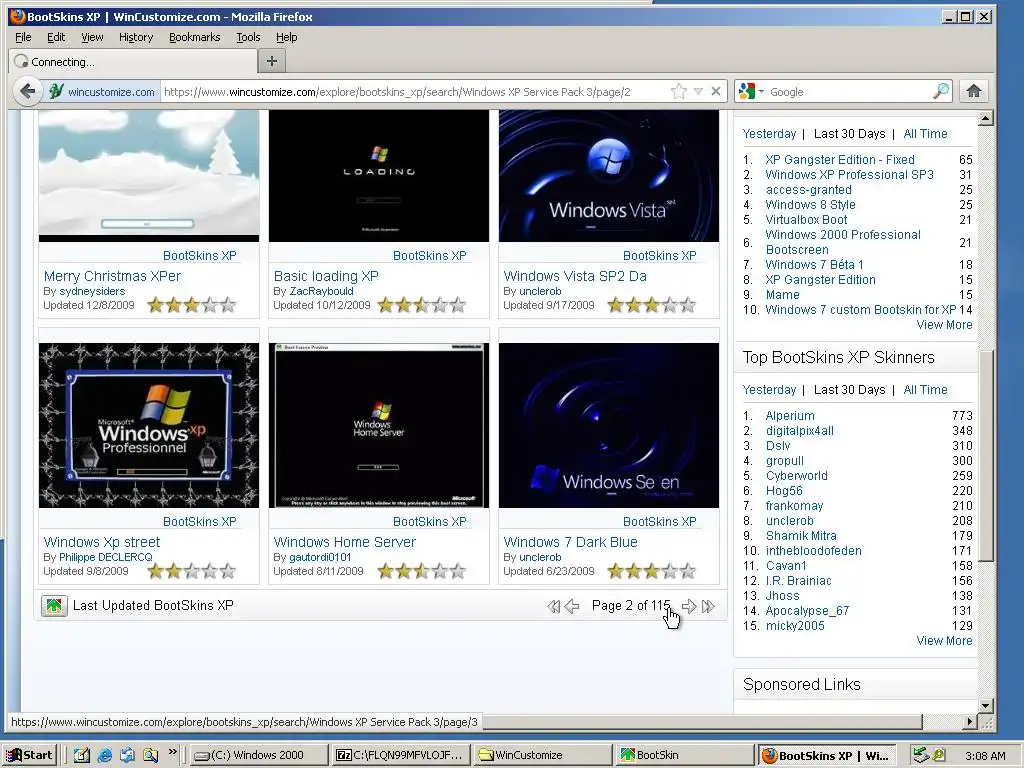1024x768 pixels.
Task: Click star rating of Merry Christmas XPer
Action: 191,305
